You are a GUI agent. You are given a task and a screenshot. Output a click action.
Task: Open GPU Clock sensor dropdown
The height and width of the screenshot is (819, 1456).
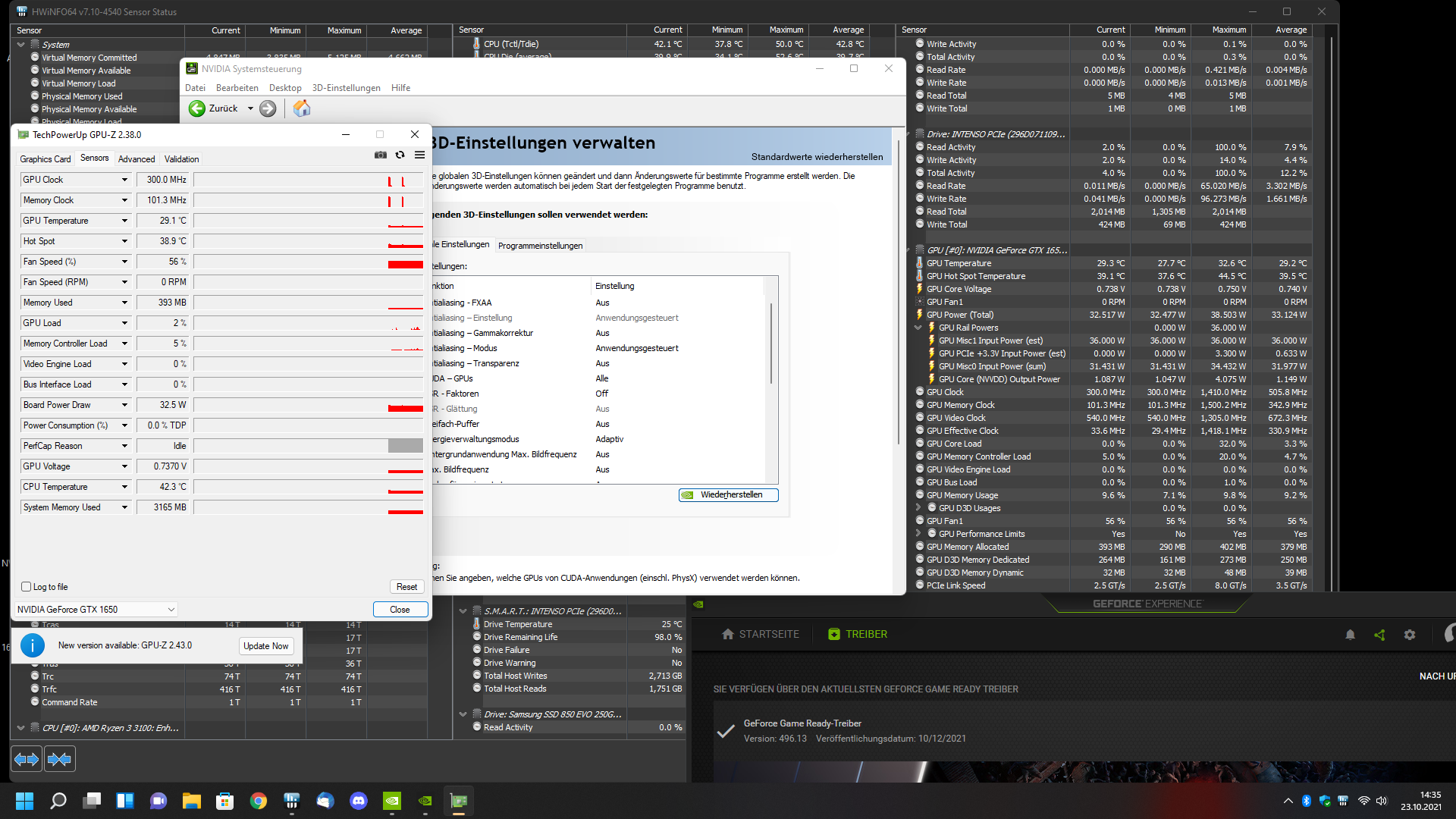coord(124,180)
